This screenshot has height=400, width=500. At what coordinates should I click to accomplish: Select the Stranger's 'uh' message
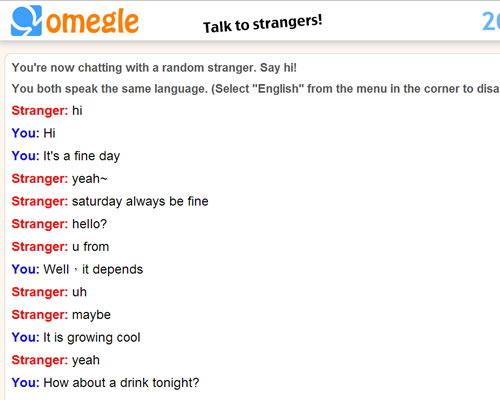tap(49, 292)
